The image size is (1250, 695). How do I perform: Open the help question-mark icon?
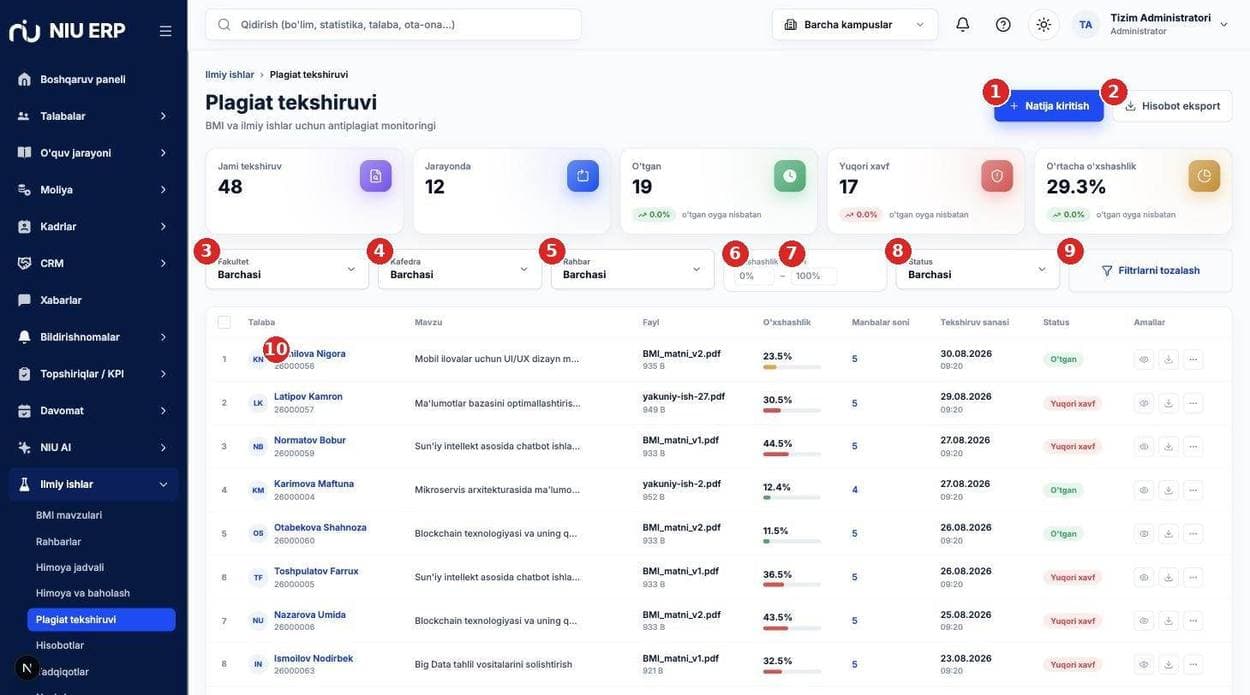coord(1003,24)
